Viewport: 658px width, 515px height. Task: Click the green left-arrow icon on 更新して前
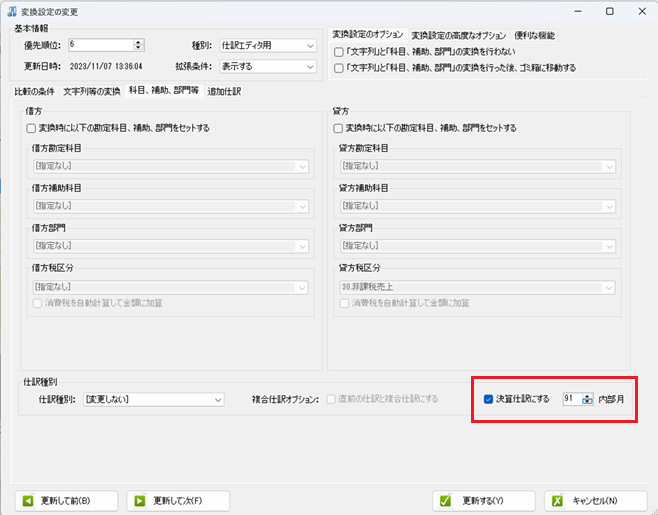29,500
